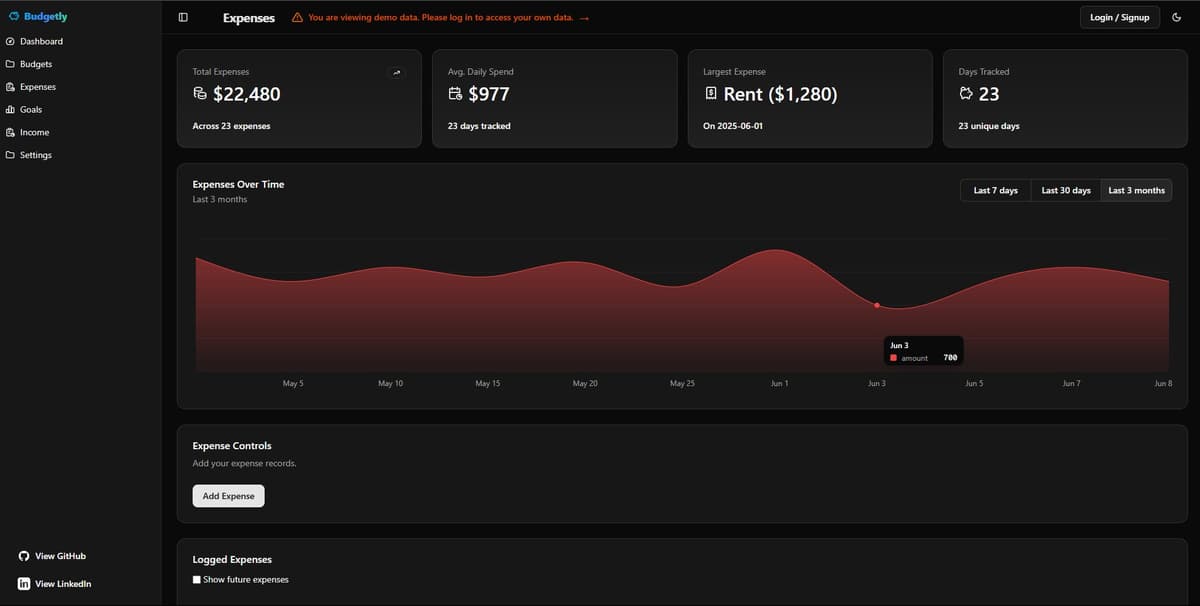Select the Last 3 months range
Screen dimensions: 1200x606
[x=1136, y=190]
